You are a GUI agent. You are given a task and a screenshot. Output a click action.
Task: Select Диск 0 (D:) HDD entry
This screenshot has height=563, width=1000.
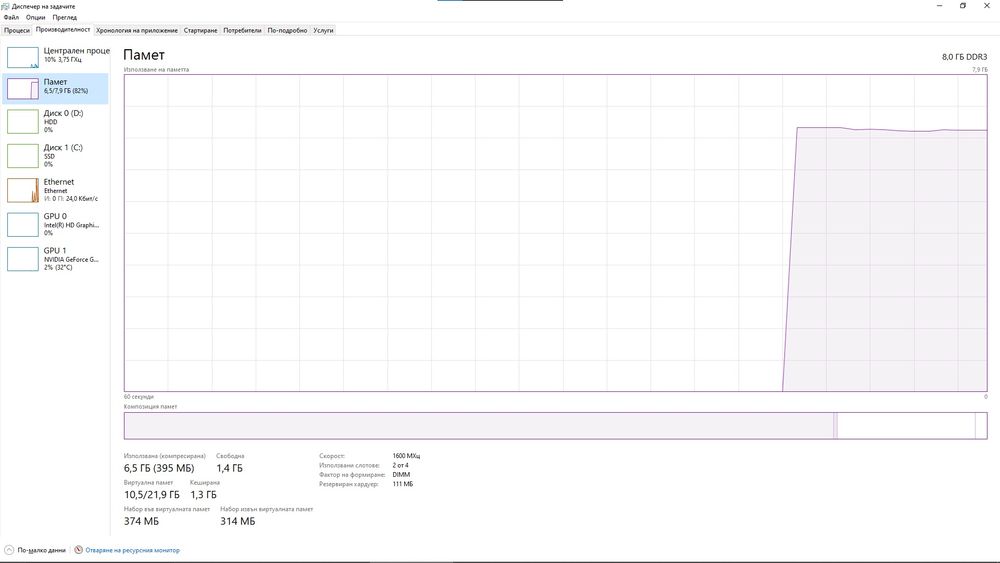55,121
